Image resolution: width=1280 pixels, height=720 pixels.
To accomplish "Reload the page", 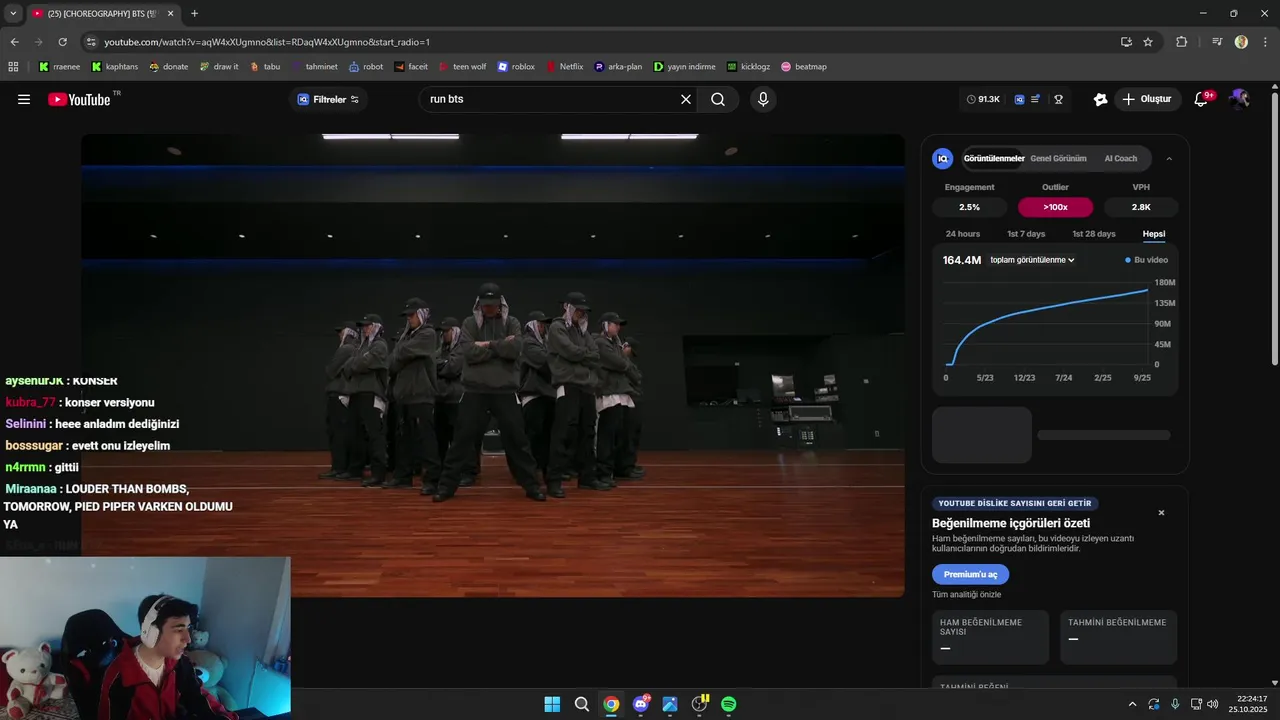I will pyautogui.click(x=62, y=42).
